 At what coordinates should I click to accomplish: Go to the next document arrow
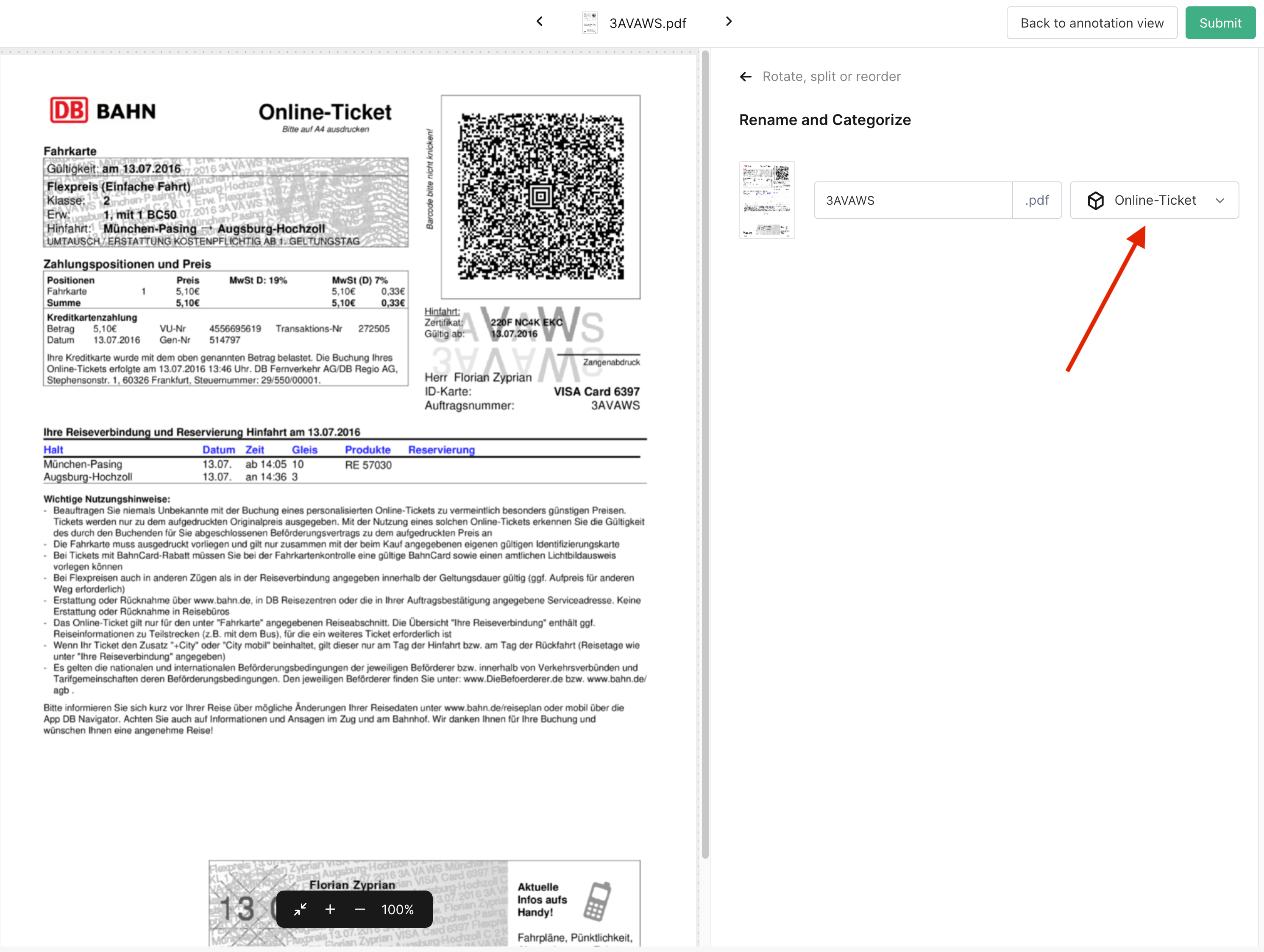[729, 22]
